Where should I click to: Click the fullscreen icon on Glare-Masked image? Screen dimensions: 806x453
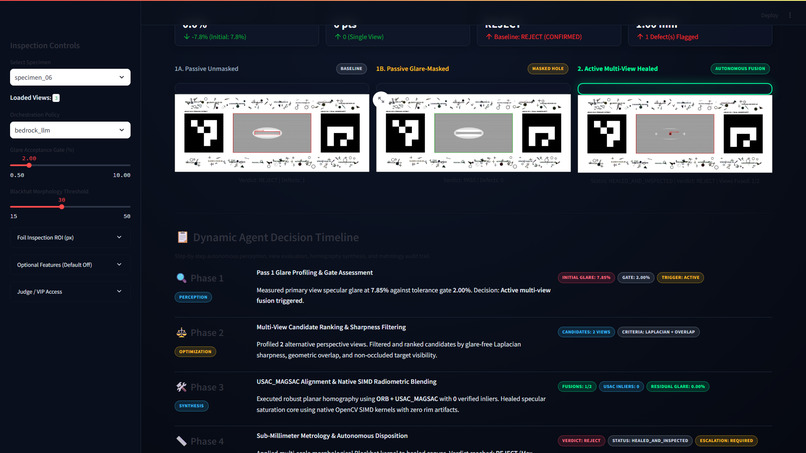381,100
